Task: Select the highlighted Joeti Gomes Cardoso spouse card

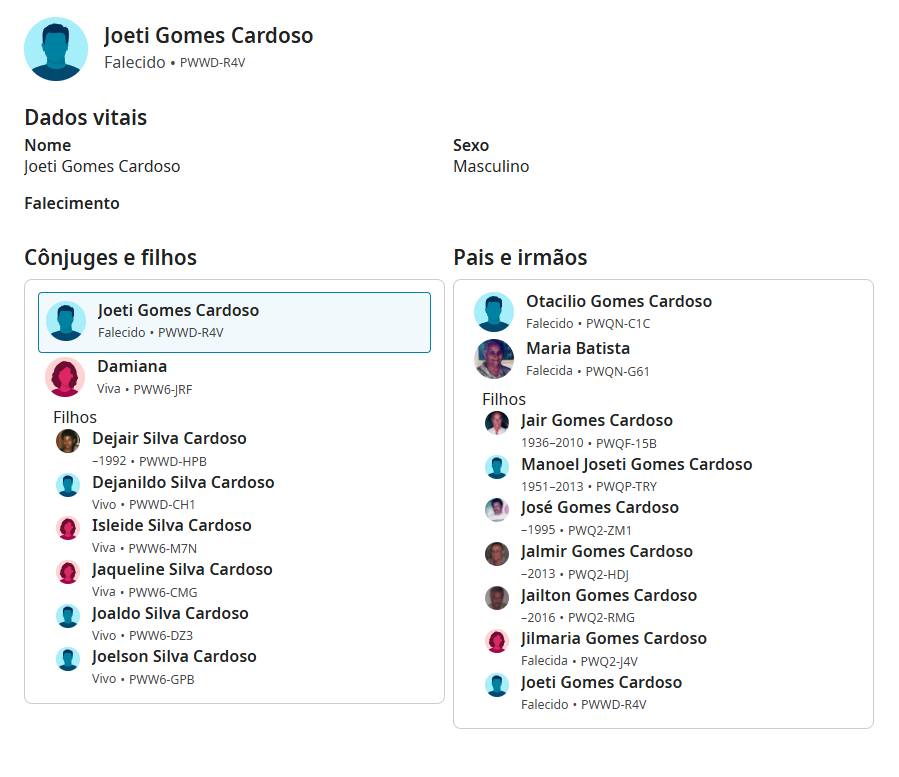Action: click(x=234, y=322)
